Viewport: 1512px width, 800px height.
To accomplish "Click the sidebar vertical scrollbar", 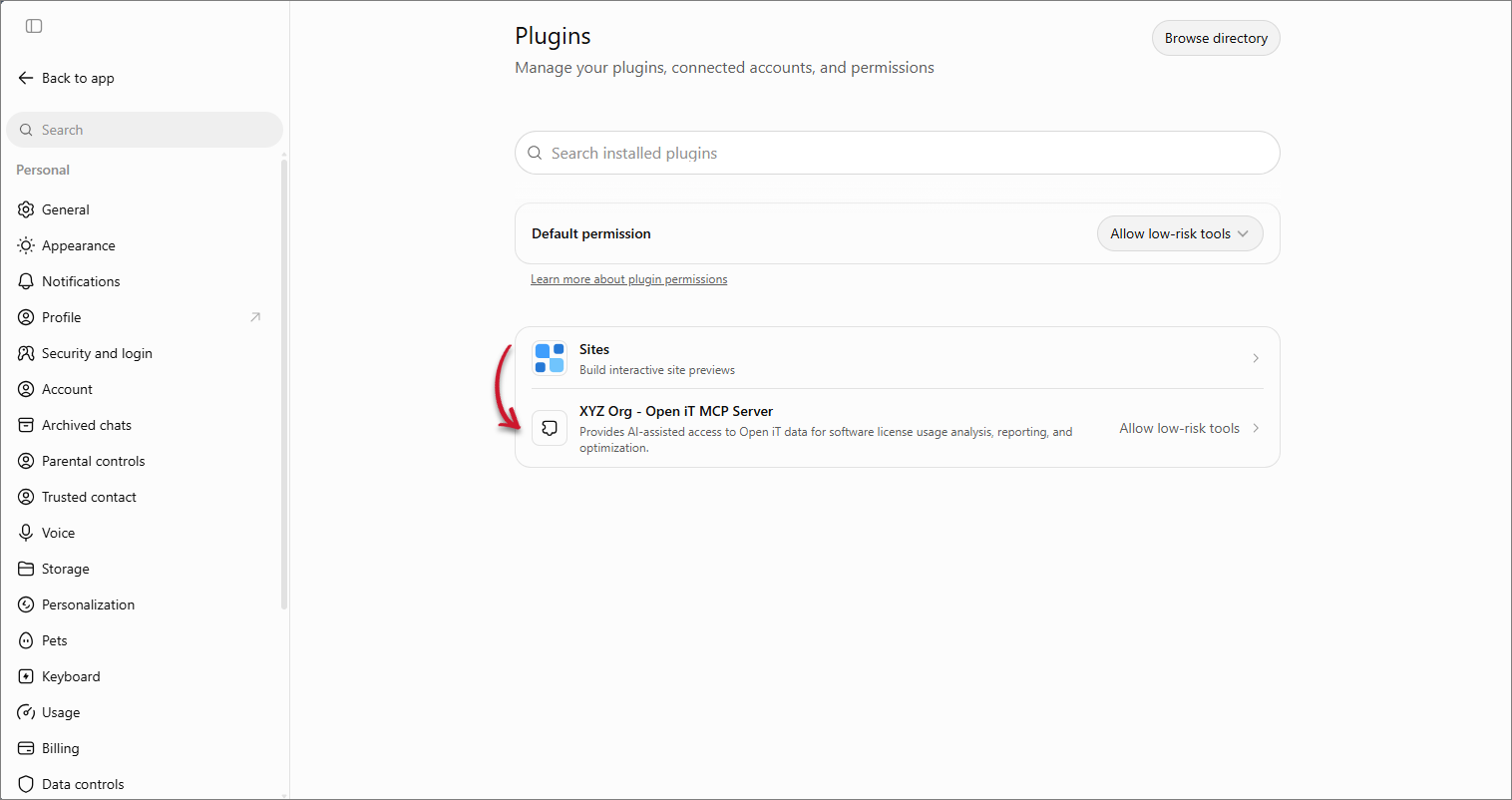I will (x=284, y=384).
